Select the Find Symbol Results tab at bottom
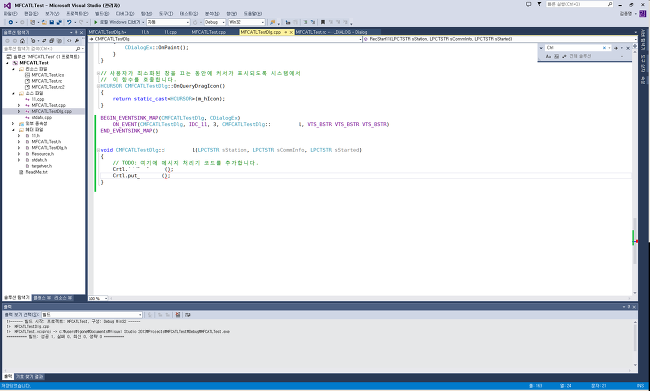650x391 pixels. pyautogui.click(x=29, y=376)
